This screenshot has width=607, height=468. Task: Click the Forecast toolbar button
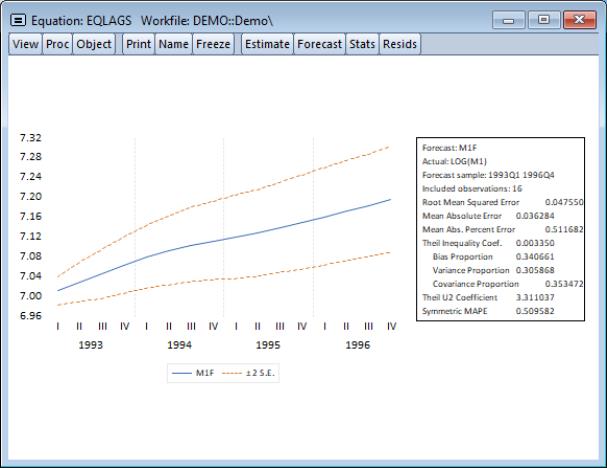click(x=319, y=44)
